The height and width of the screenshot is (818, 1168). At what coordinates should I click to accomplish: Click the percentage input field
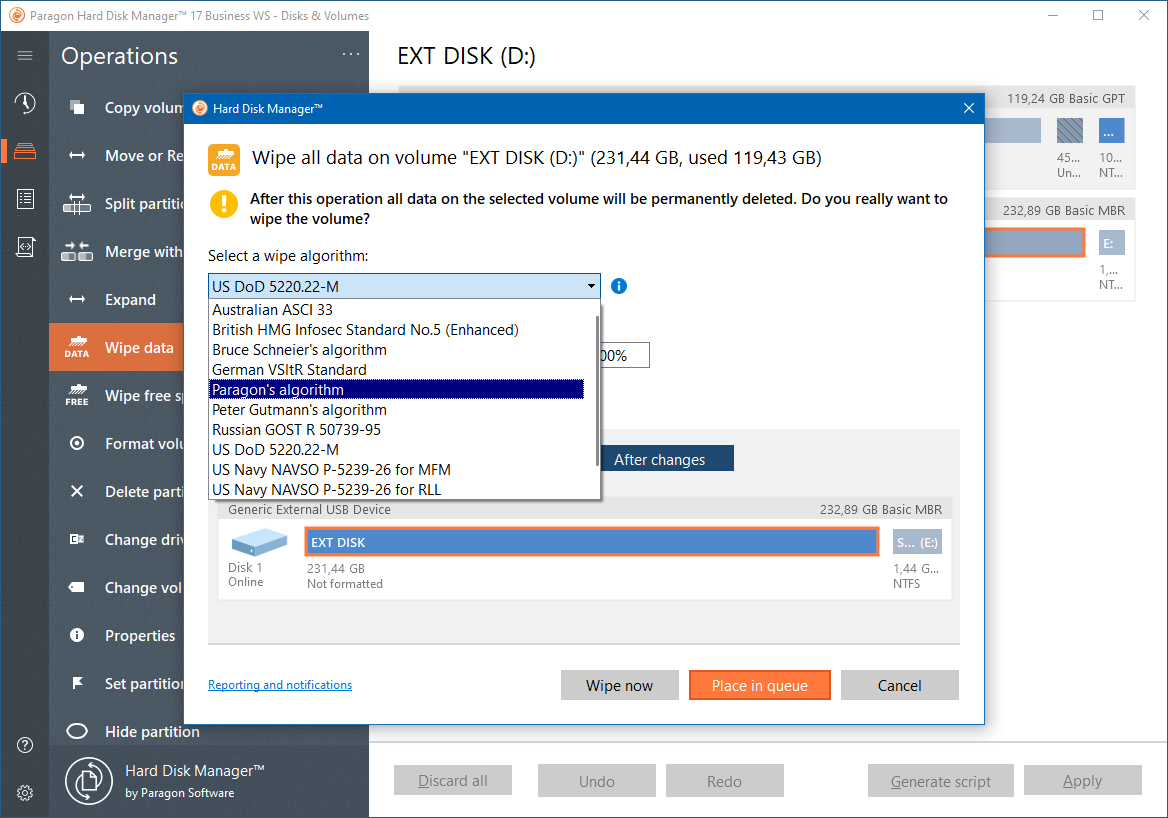coord(624,355)
